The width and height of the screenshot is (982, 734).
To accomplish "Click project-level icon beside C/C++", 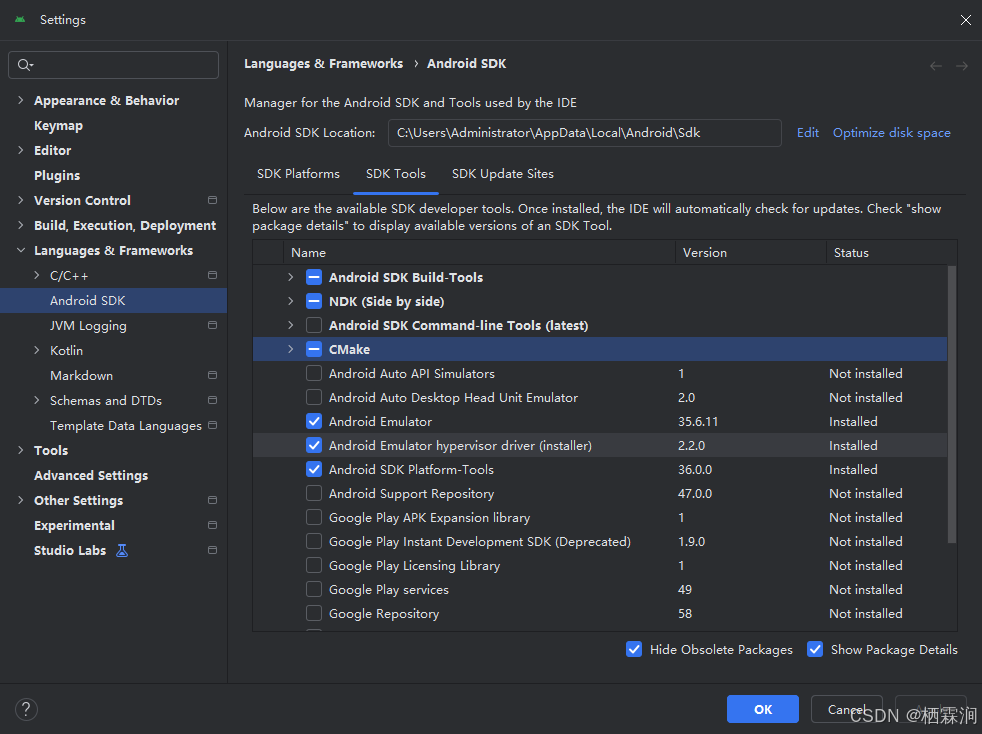I will point(212,275).
